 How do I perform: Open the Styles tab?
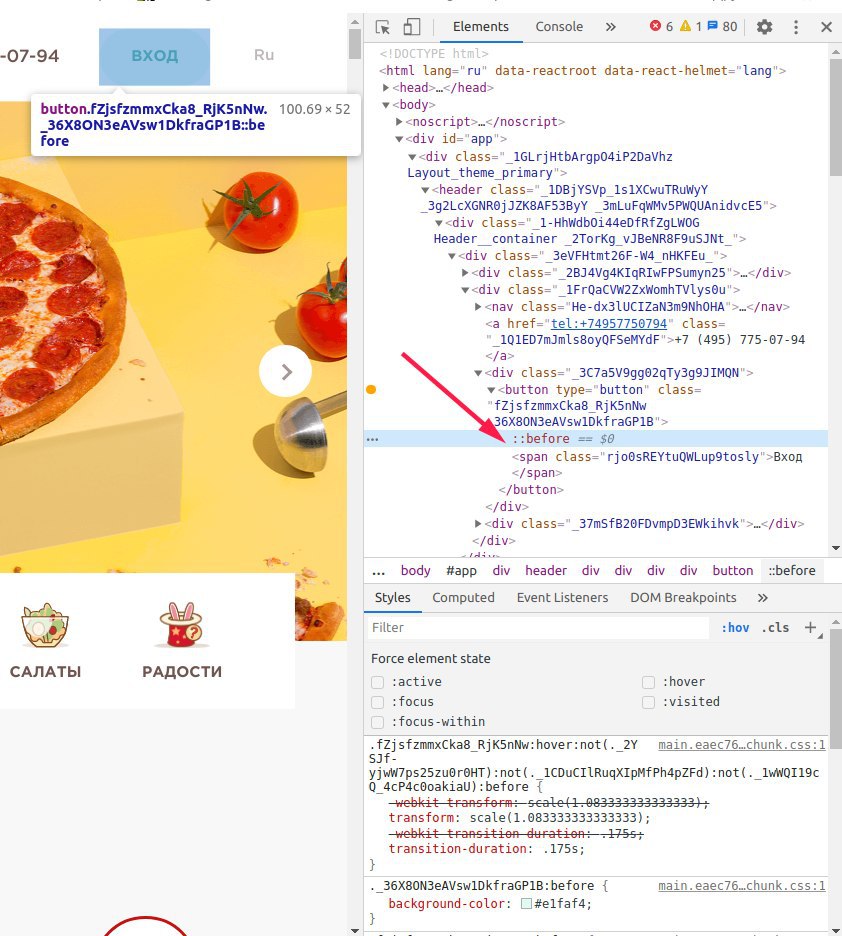click(393, 598)
